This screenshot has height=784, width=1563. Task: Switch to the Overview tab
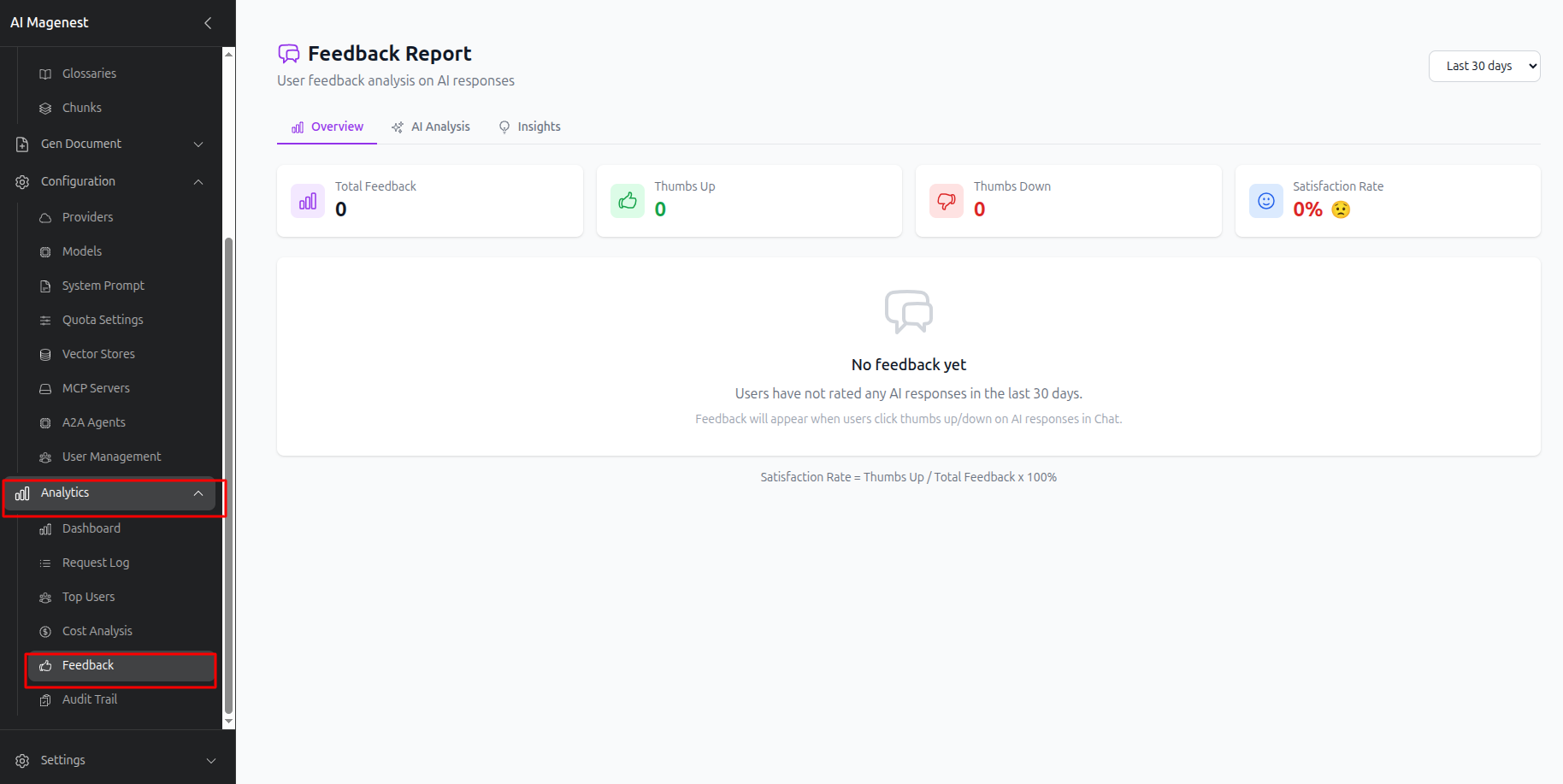pos(327,127)
